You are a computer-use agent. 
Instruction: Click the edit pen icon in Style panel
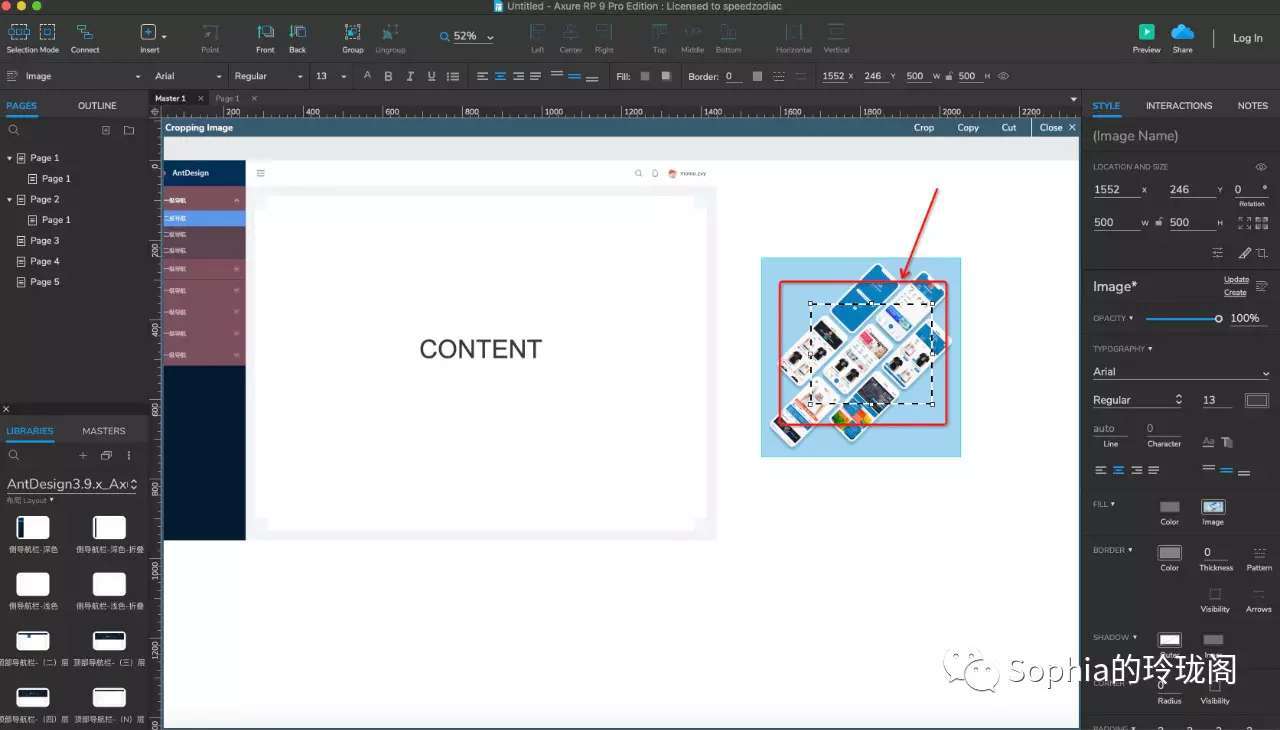point(1245,253)
